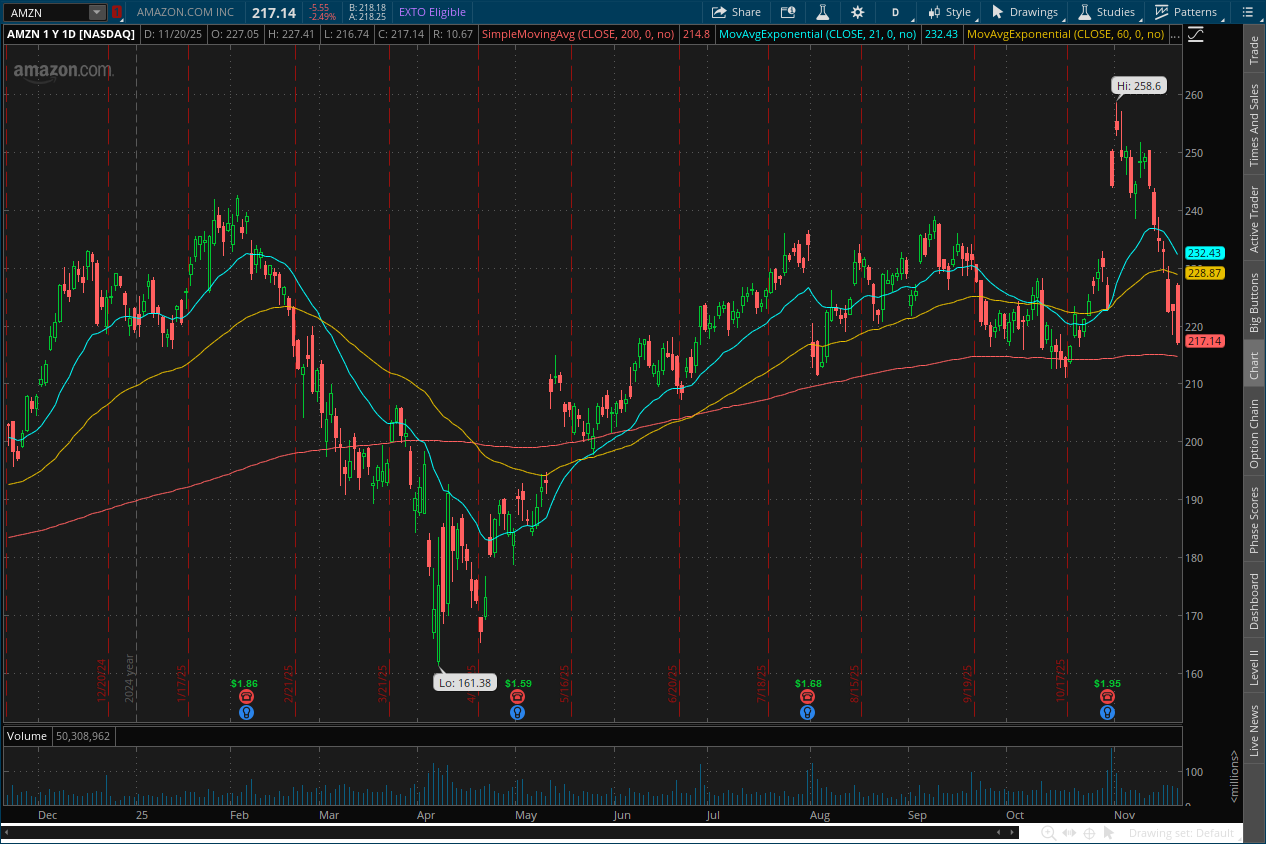Click the yellow 228.87 price-axis label
This screenshot has width=1266, height=844.
tap(1204, 273)
